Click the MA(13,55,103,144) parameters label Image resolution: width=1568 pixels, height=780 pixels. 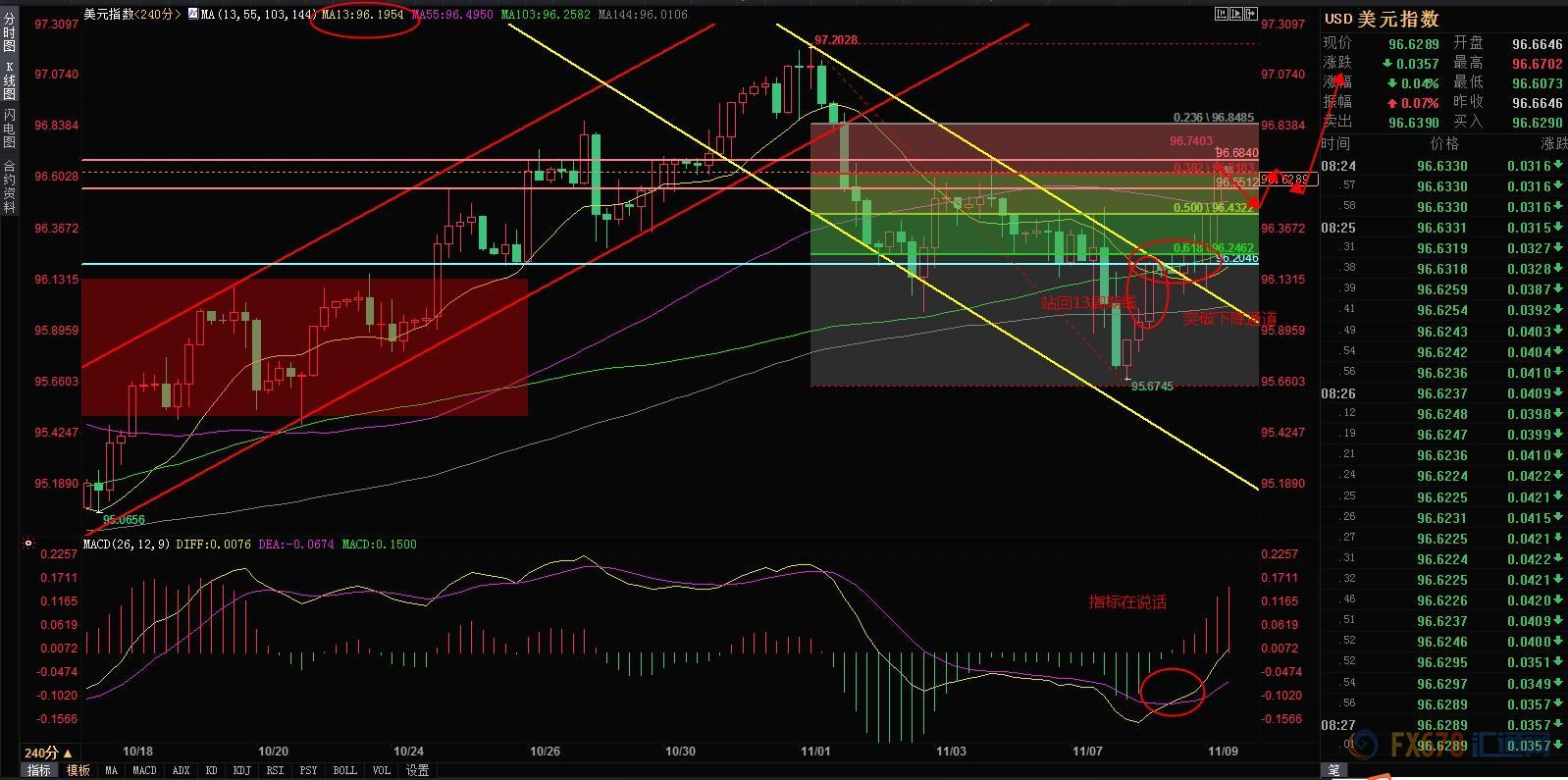pyautogui.click(x=259, y=15)
